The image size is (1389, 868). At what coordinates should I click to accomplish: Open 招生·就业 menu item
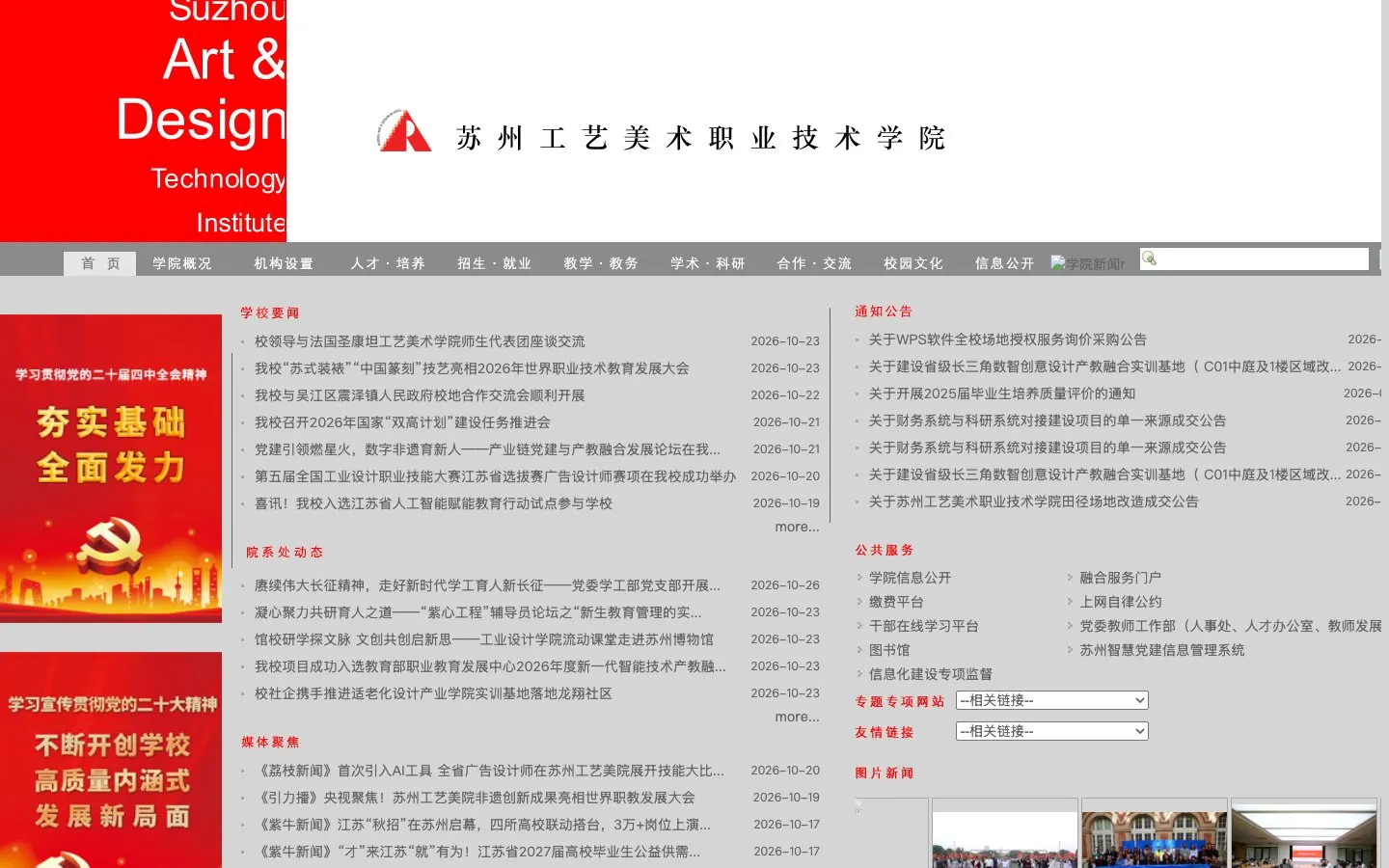(x=494, y=263)
